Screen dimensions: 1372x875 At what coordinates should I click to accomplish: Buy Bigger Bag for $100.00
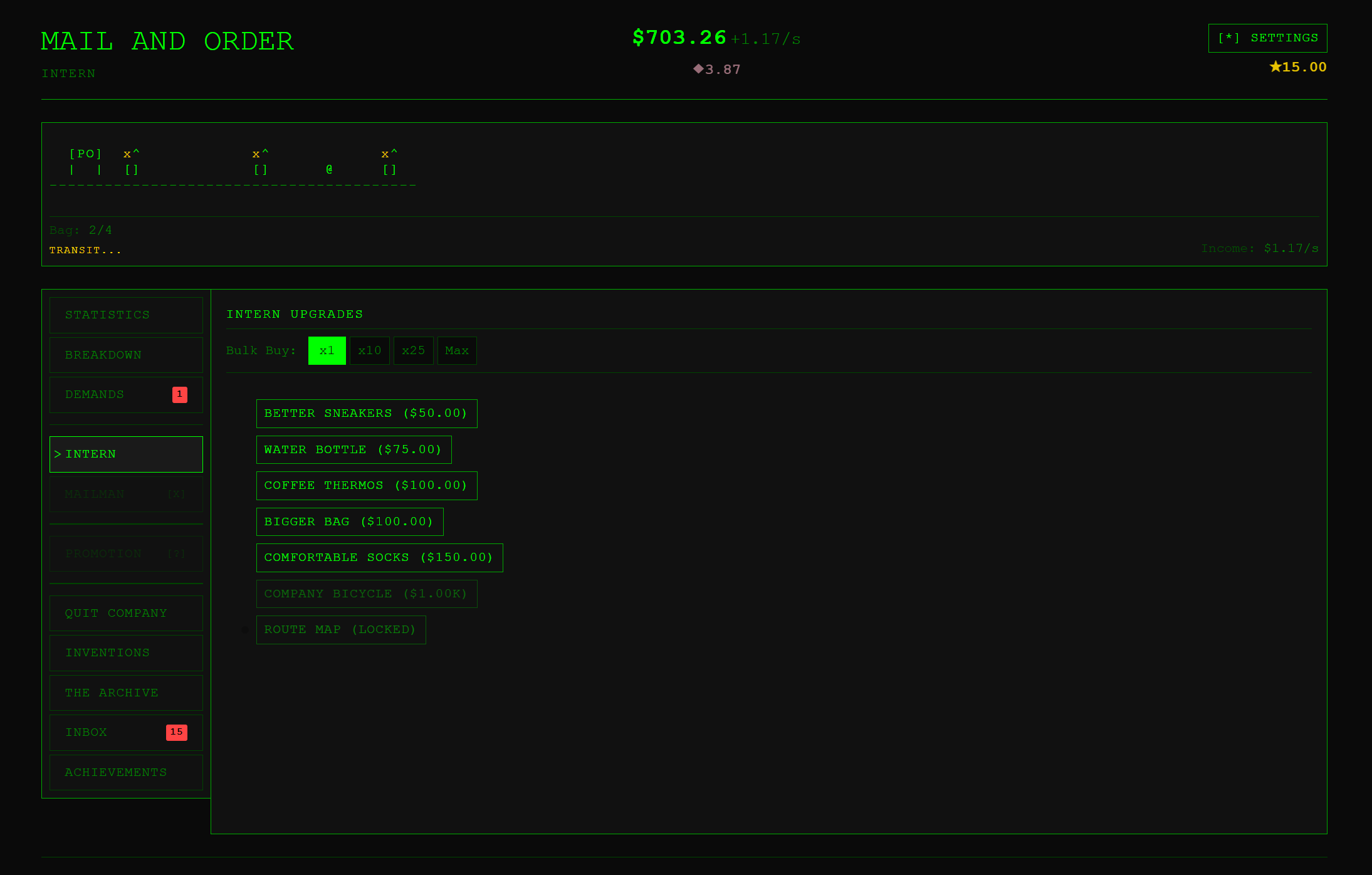tap(350, 521)
